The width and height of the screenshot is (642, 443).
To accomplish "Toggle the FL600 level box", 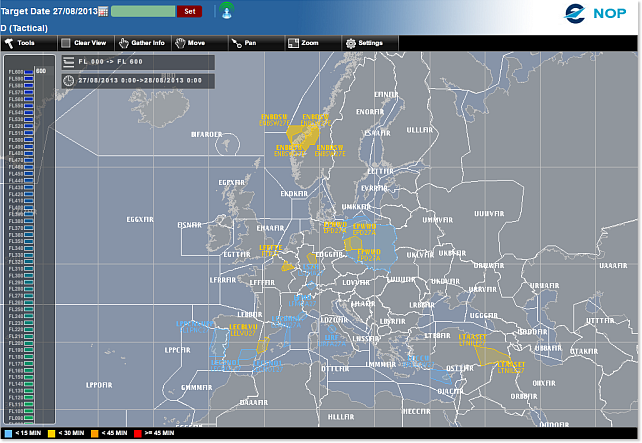I will pos(29,72).
